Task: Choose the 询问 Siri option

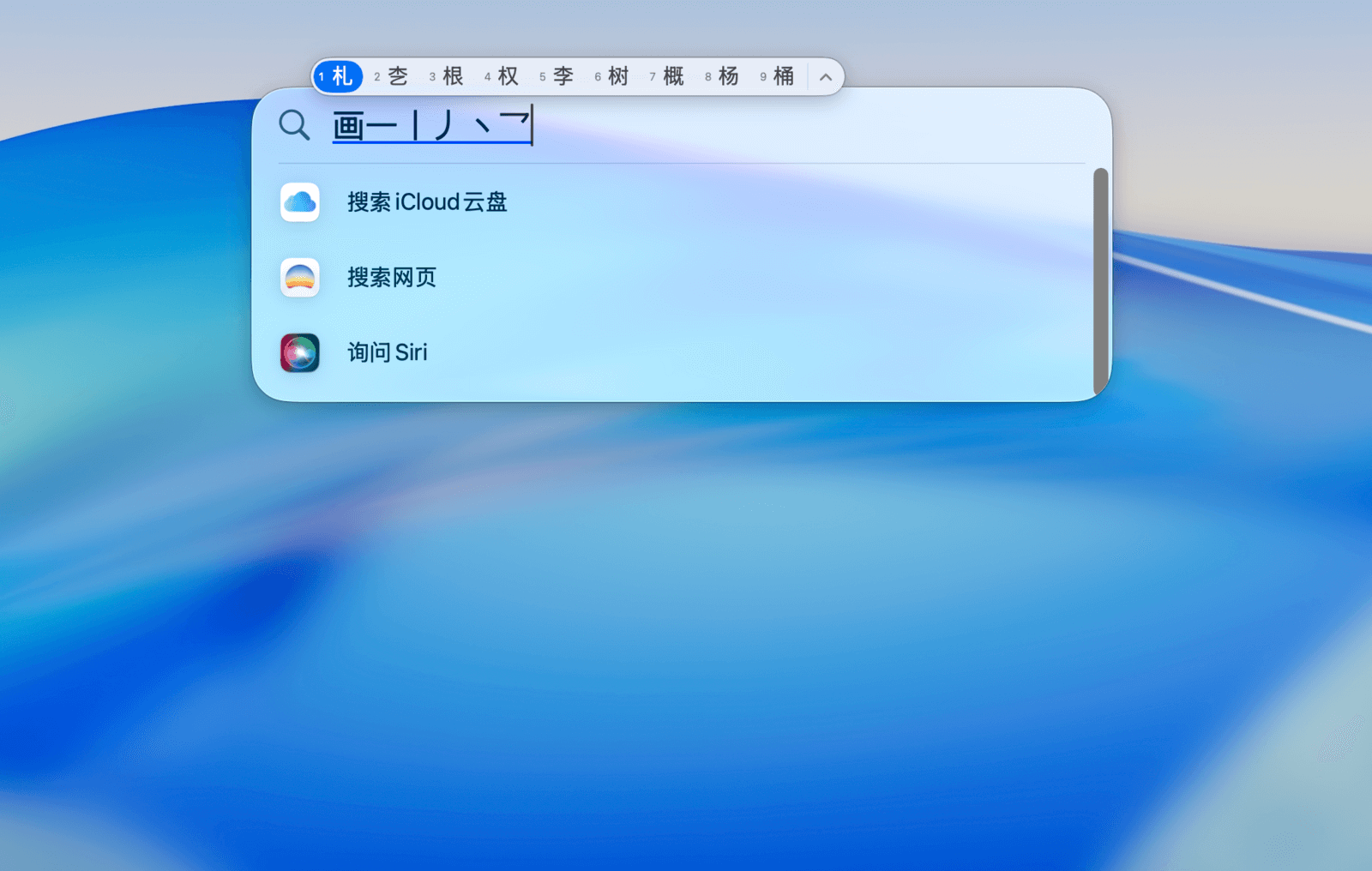Action: (388, 353)
